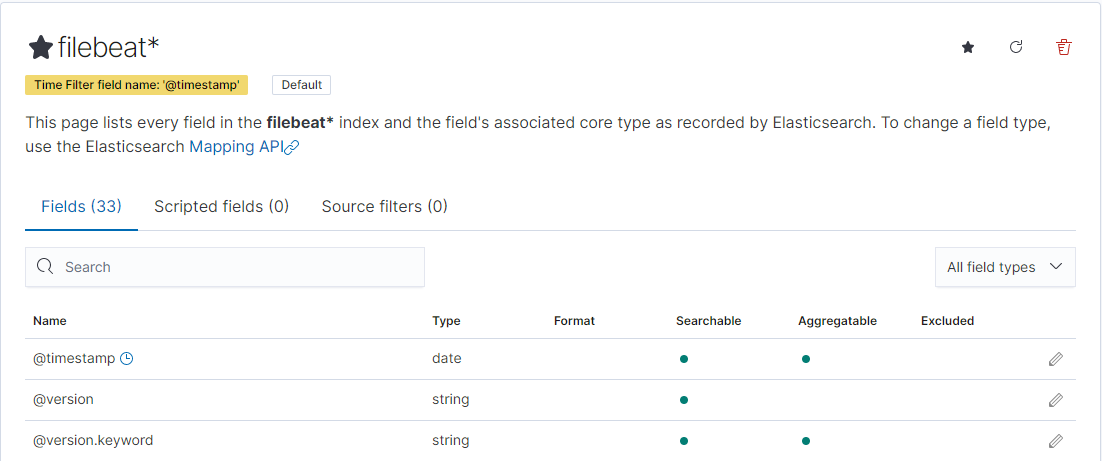Set filebeat* as default index star icon
This screenshot has width=1102, height=461.
pyautogui.click(x=968, y=47)
